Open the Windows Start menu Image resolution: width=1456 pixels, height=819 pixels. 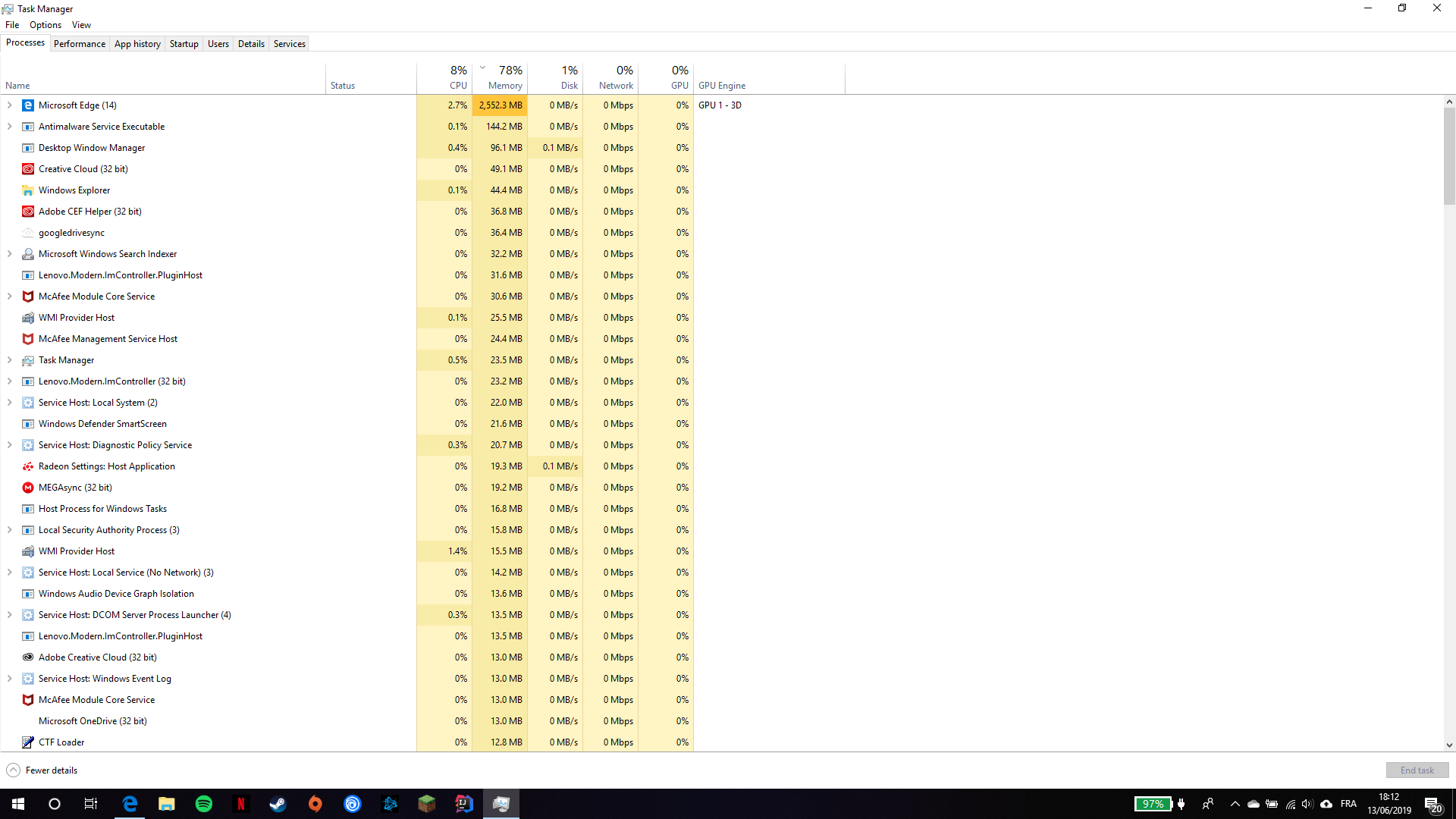18,804
